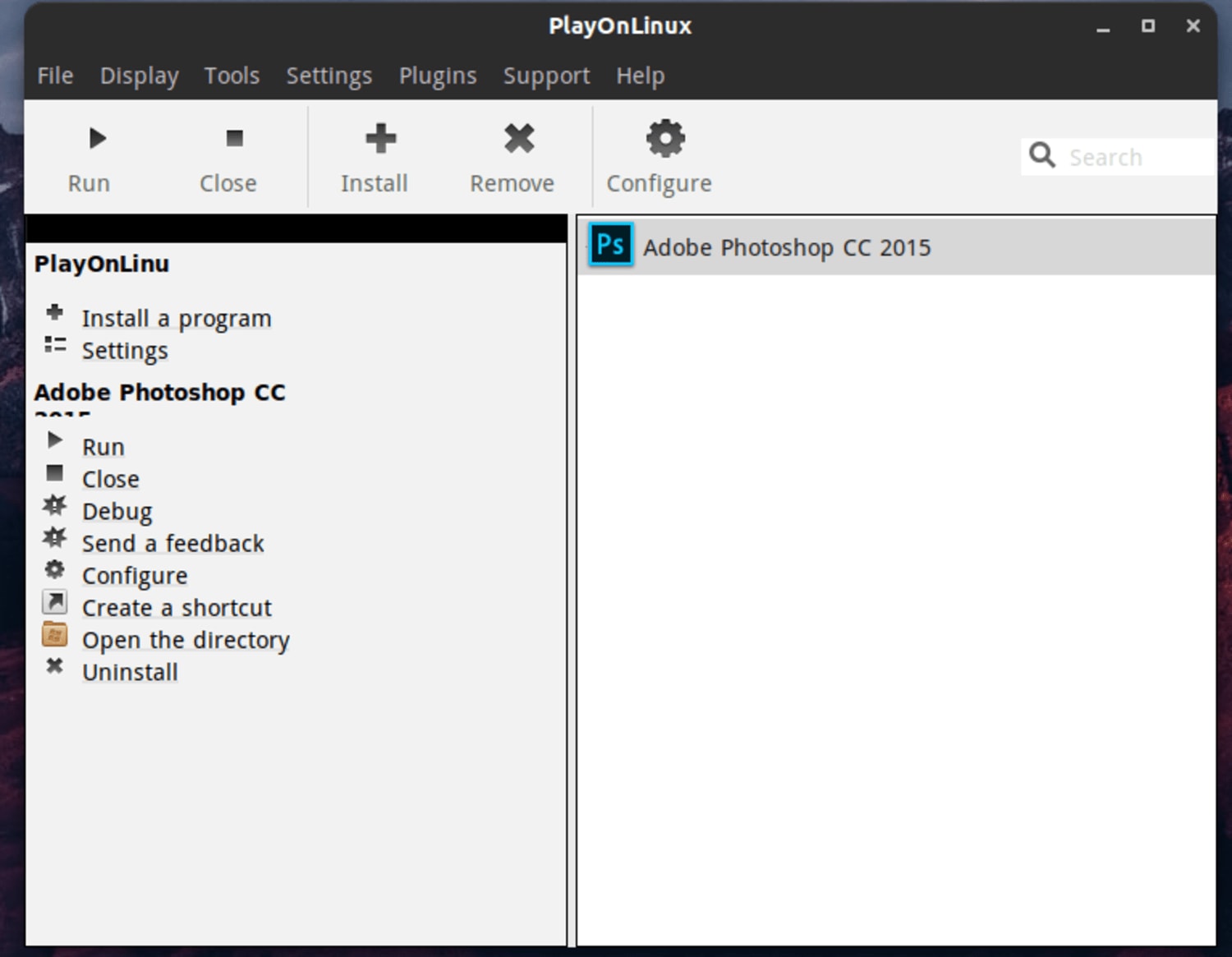Screen dimensions: 1232x957
Task: Click the sidebar Configure link
Action: (135, 576)
